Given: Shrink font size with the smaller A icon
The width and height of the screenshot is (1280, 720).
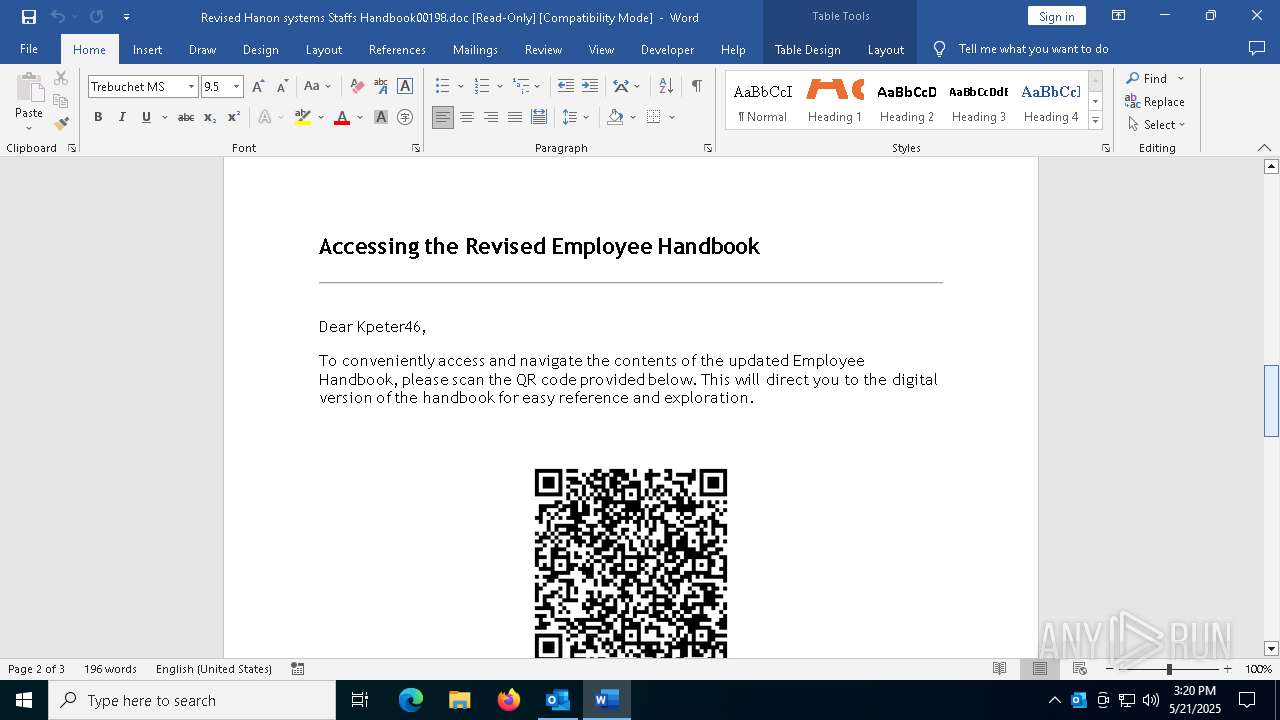Looking at the screenshot, I should tap(282, 87).
